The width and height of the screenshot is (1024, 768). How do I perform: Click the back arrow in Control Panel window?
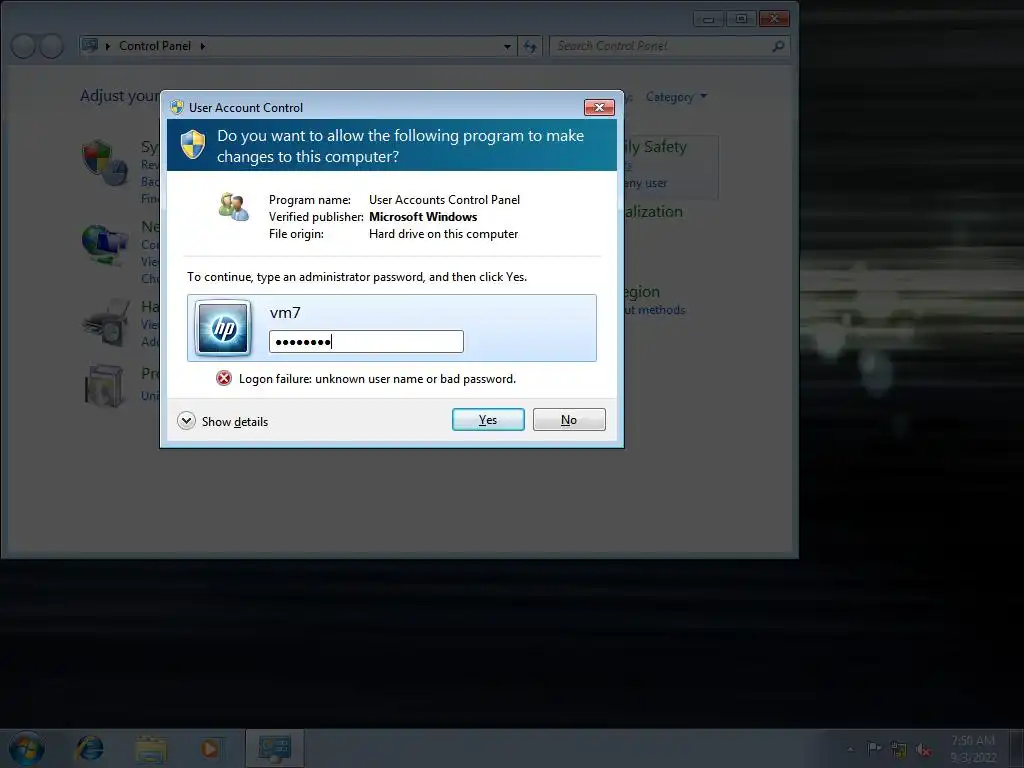coord(24,46)
